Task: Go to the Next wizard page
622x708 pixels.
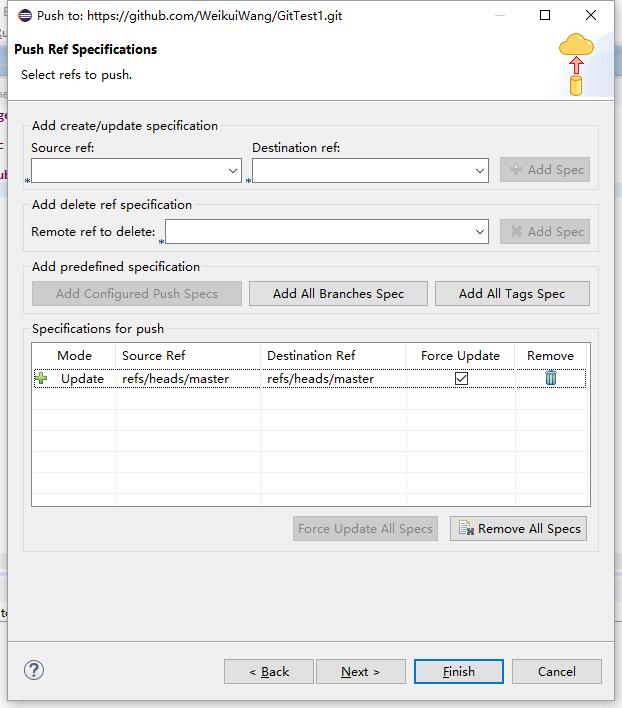Action: pos(360,671)
